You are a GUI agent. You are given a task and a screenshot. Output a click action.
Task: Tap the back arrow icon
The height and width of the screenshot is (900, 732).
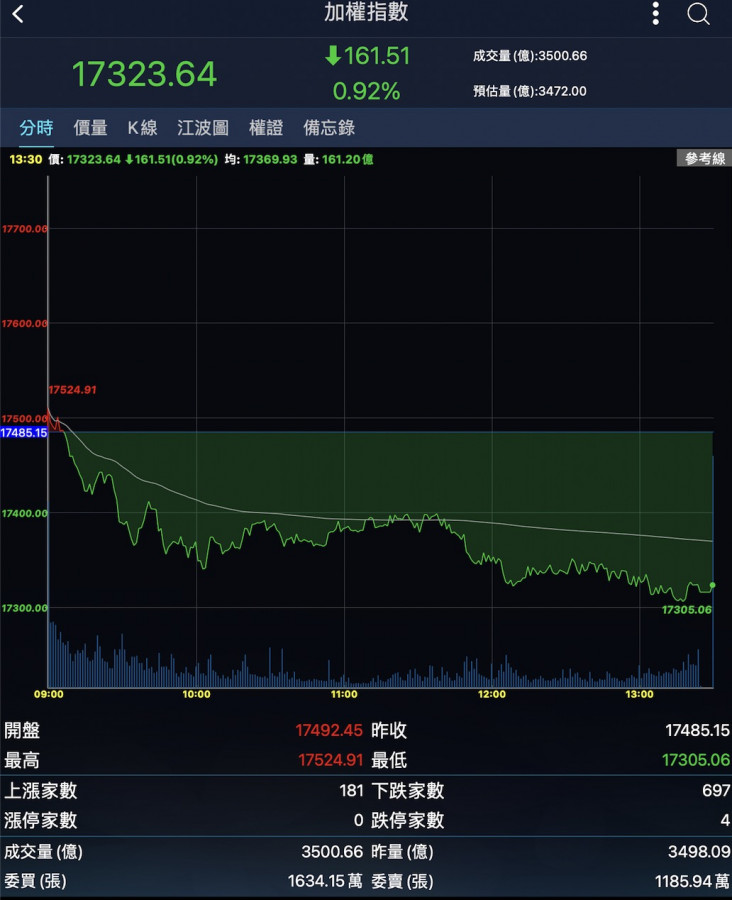(x=18, y=14)
